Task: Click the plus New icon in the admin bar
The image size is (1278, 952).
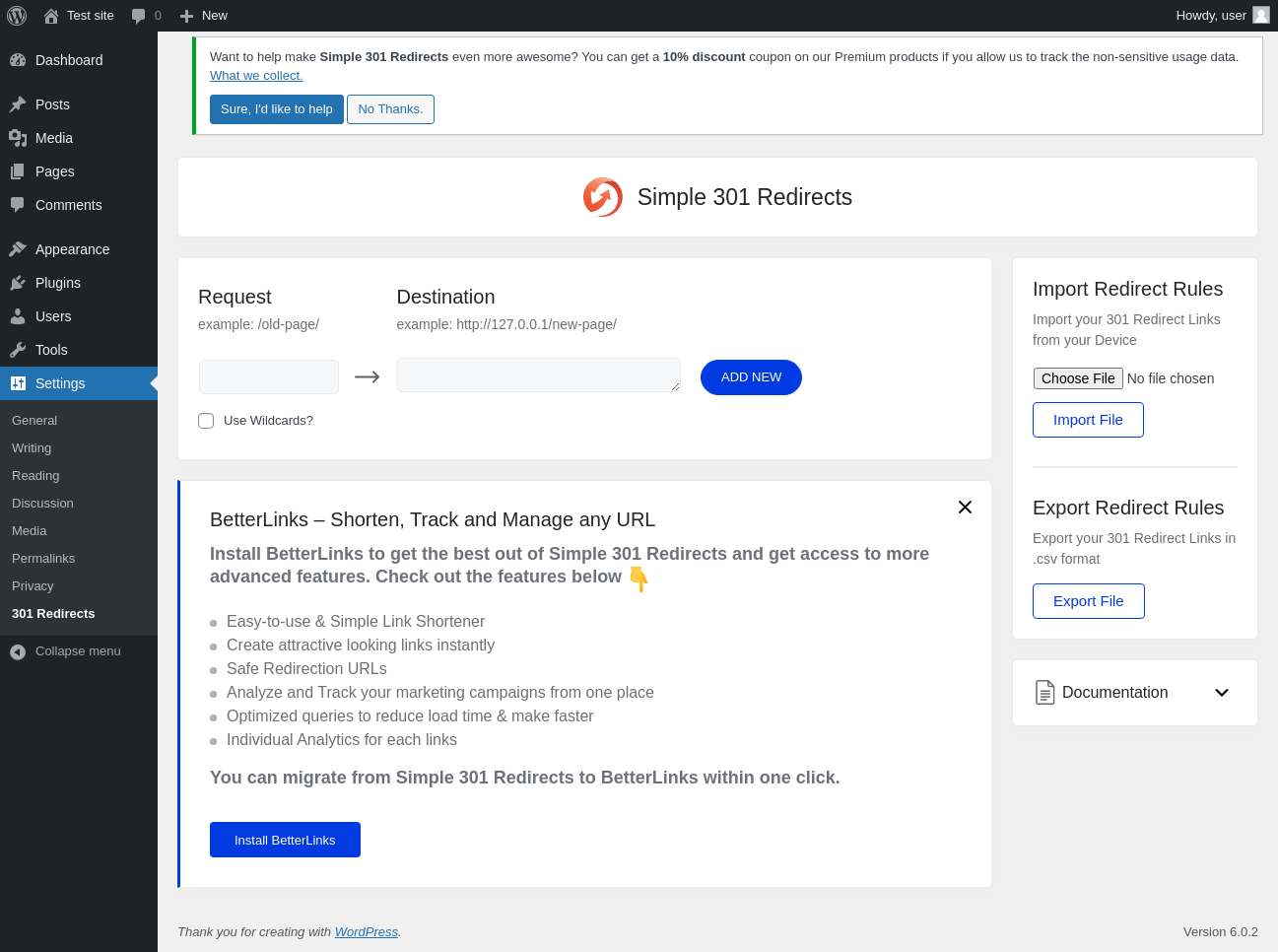Action: click(186, 16)
